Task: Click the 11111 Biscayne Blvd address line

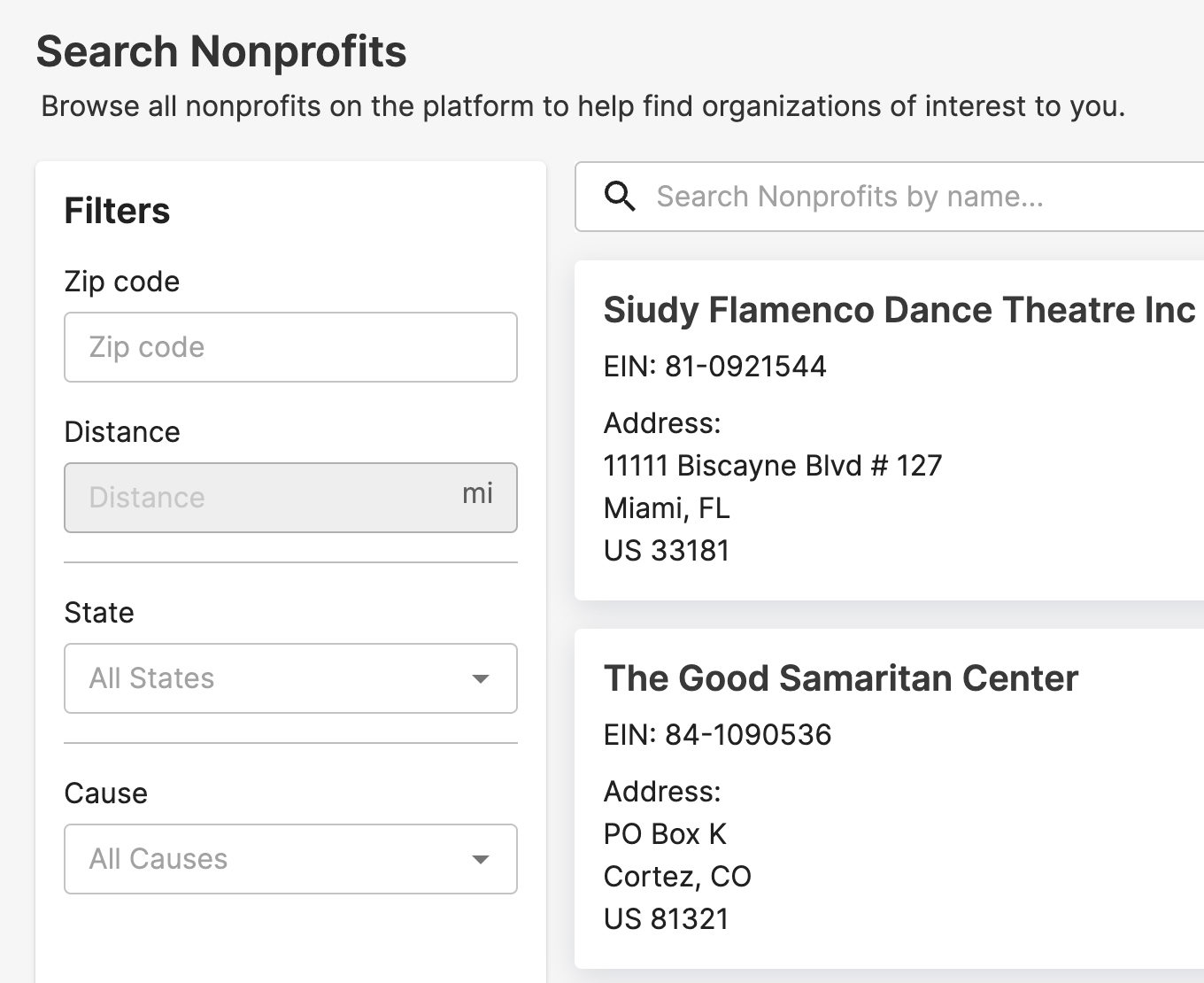Action: [x=772, y=466]
